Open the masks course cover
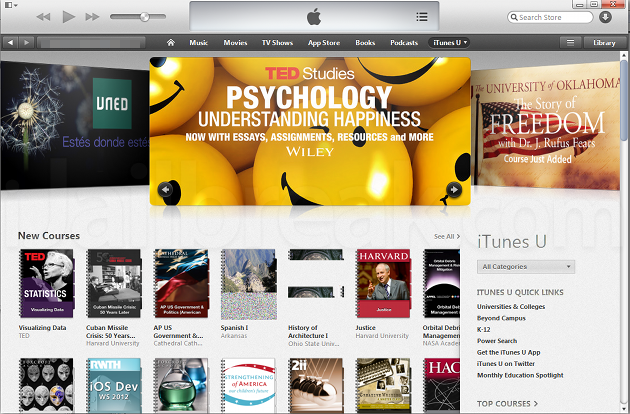 (x=47, y=385)
